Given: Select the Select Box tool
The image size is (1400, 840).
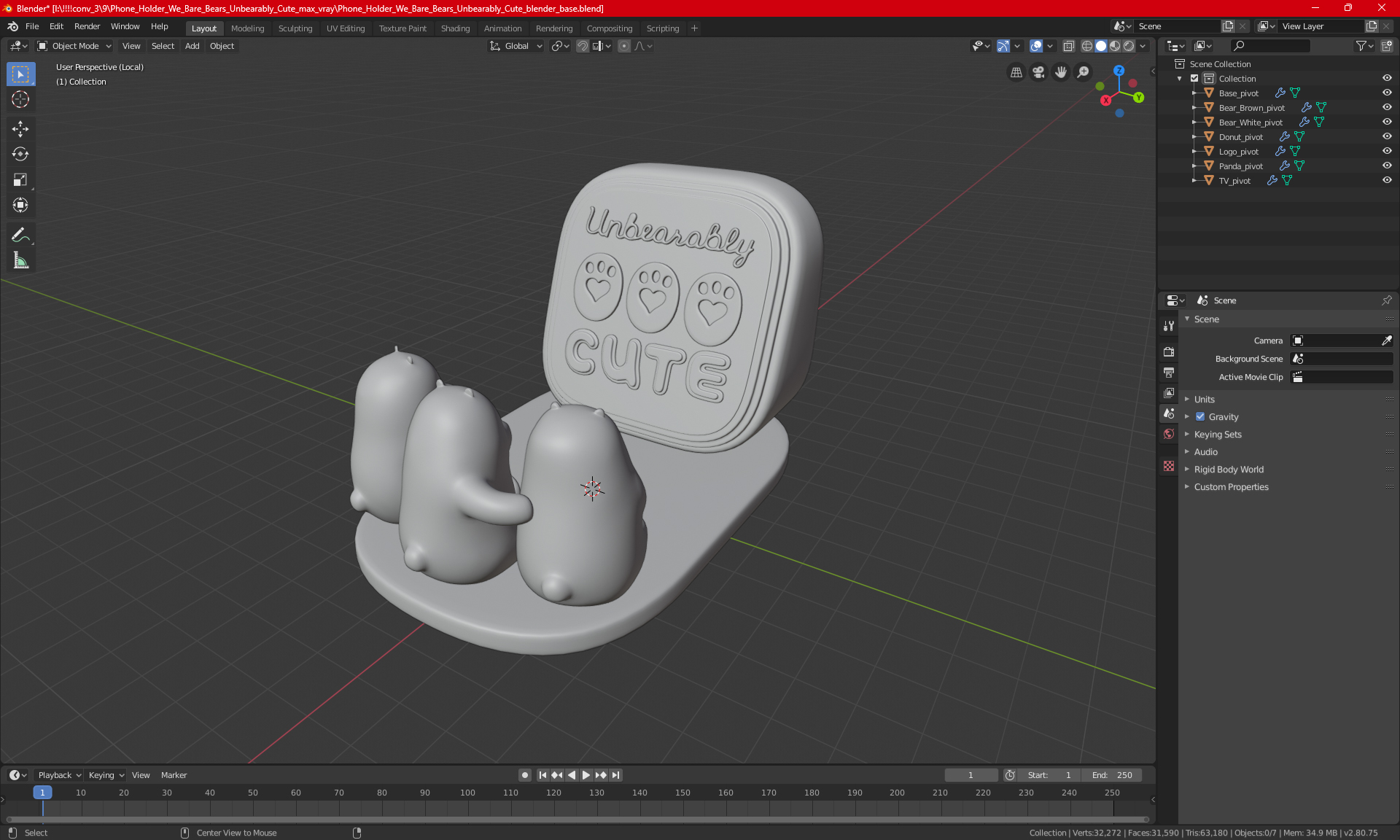Looking at the screenshot, I should point(20,74).
